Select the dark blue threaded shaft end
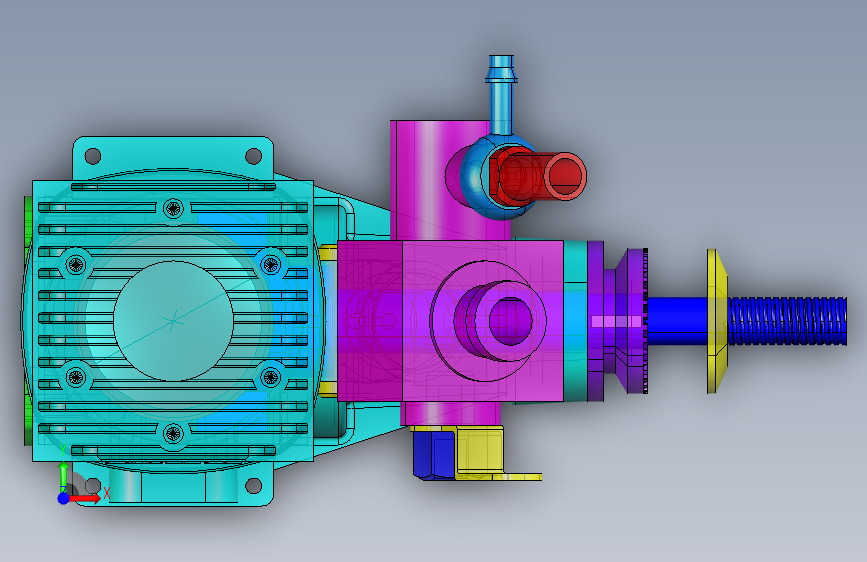867x562 pixels. (x=787, y=321)
